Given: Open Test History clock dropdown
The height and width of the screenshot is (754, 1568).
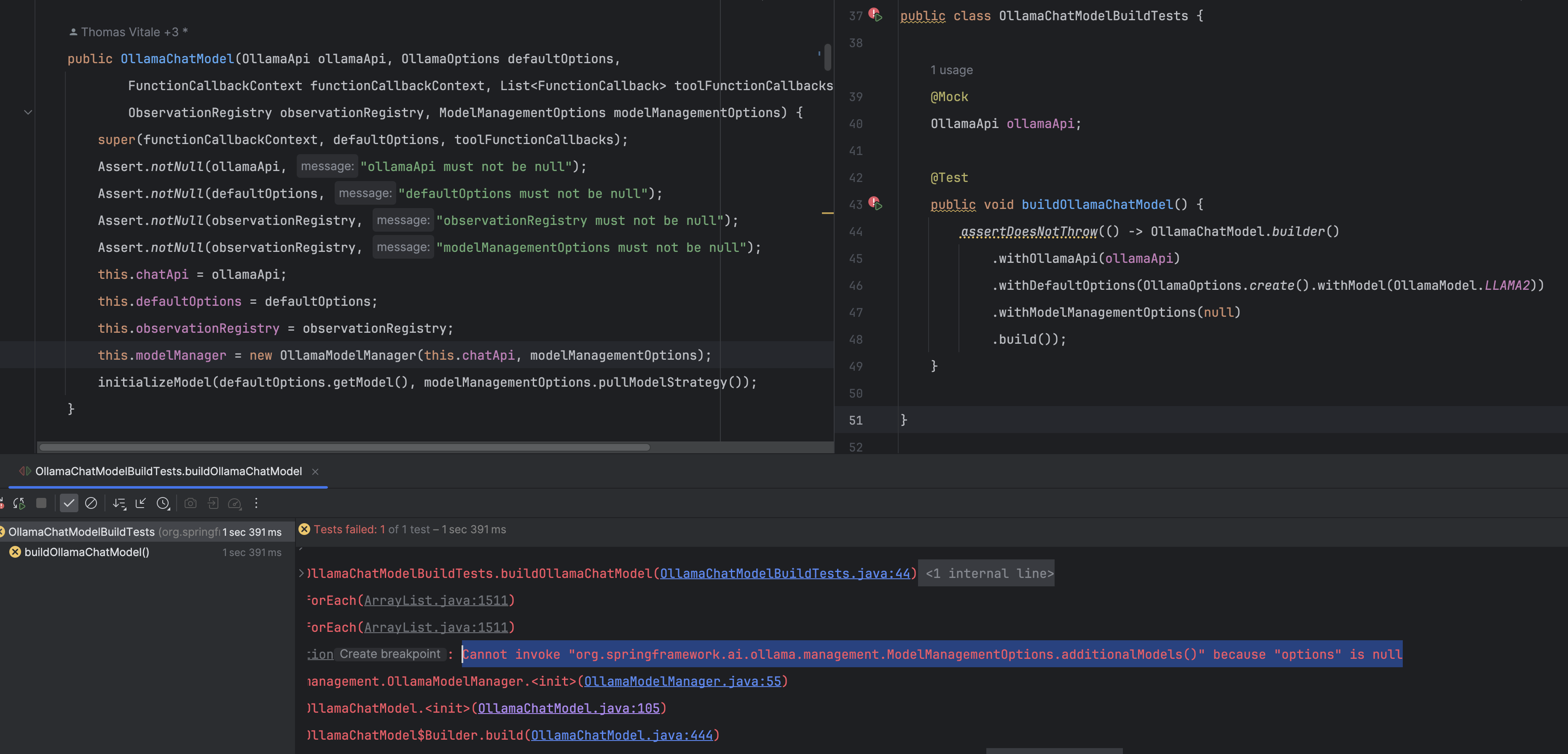Looking at the screenshot, I should pos(163,503).
